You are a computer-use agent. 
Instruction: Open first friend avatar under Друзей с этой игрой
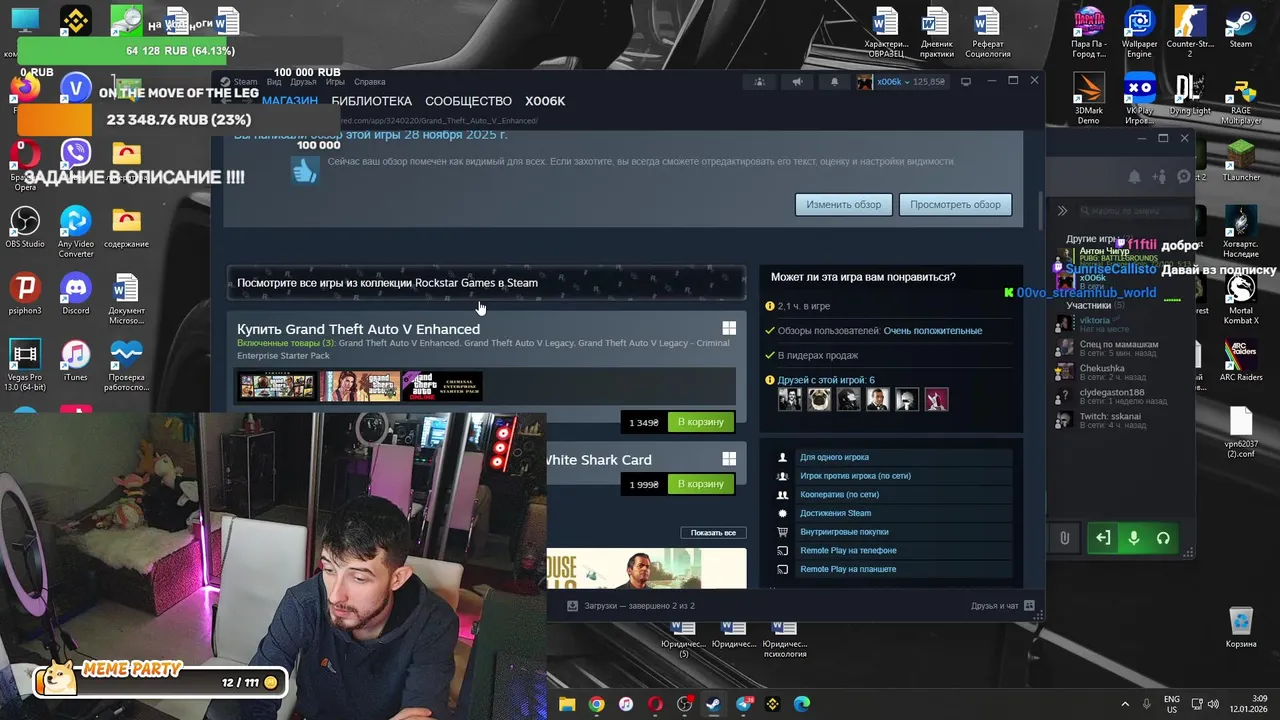(790, 399)
